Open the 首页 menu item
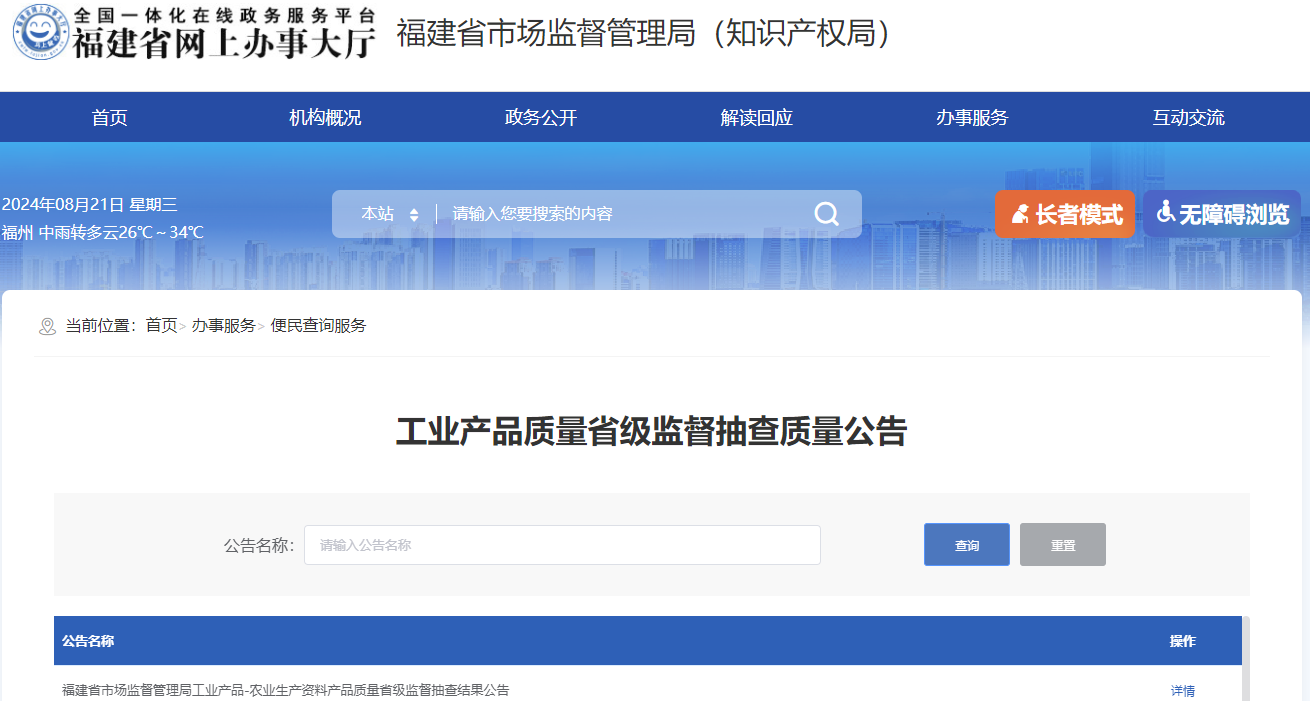Viewport: 1310px width, 701px height. pos(109,117)
